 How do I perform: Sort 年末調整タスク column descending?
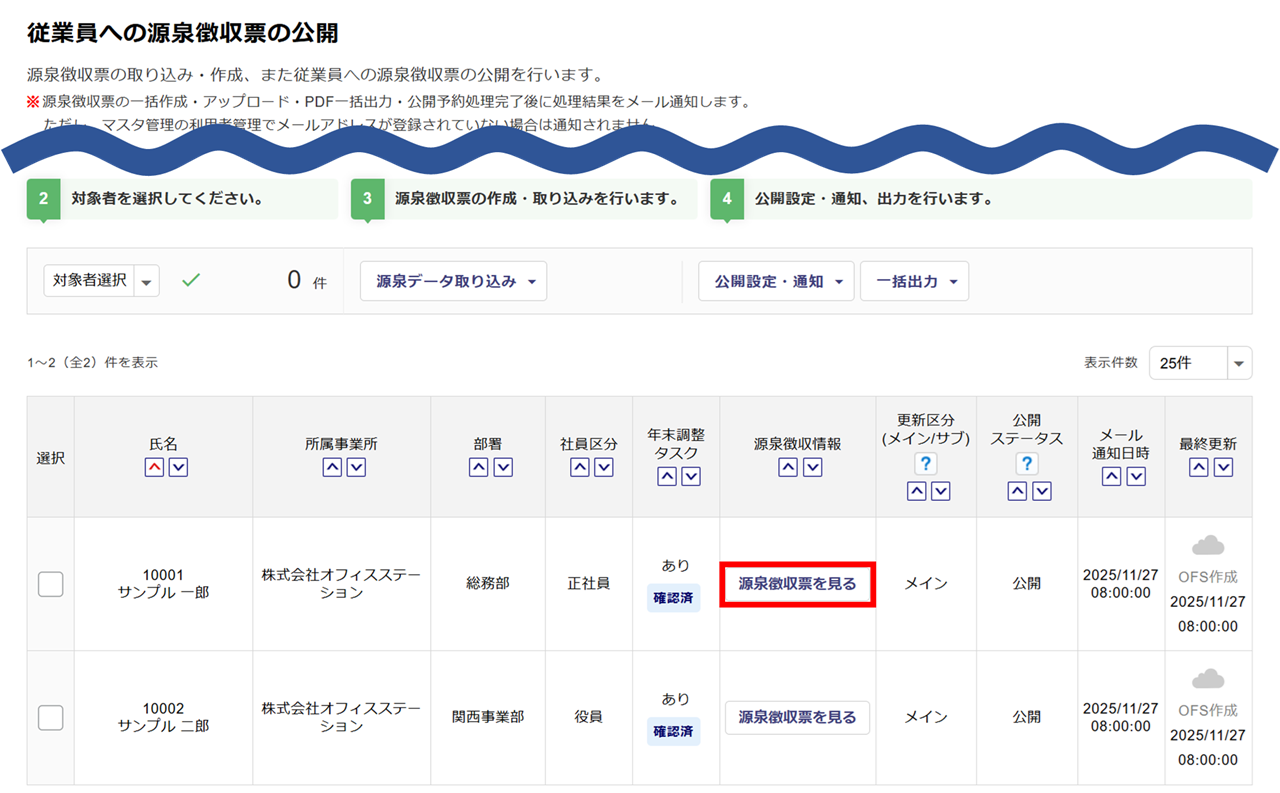point(691,476)
